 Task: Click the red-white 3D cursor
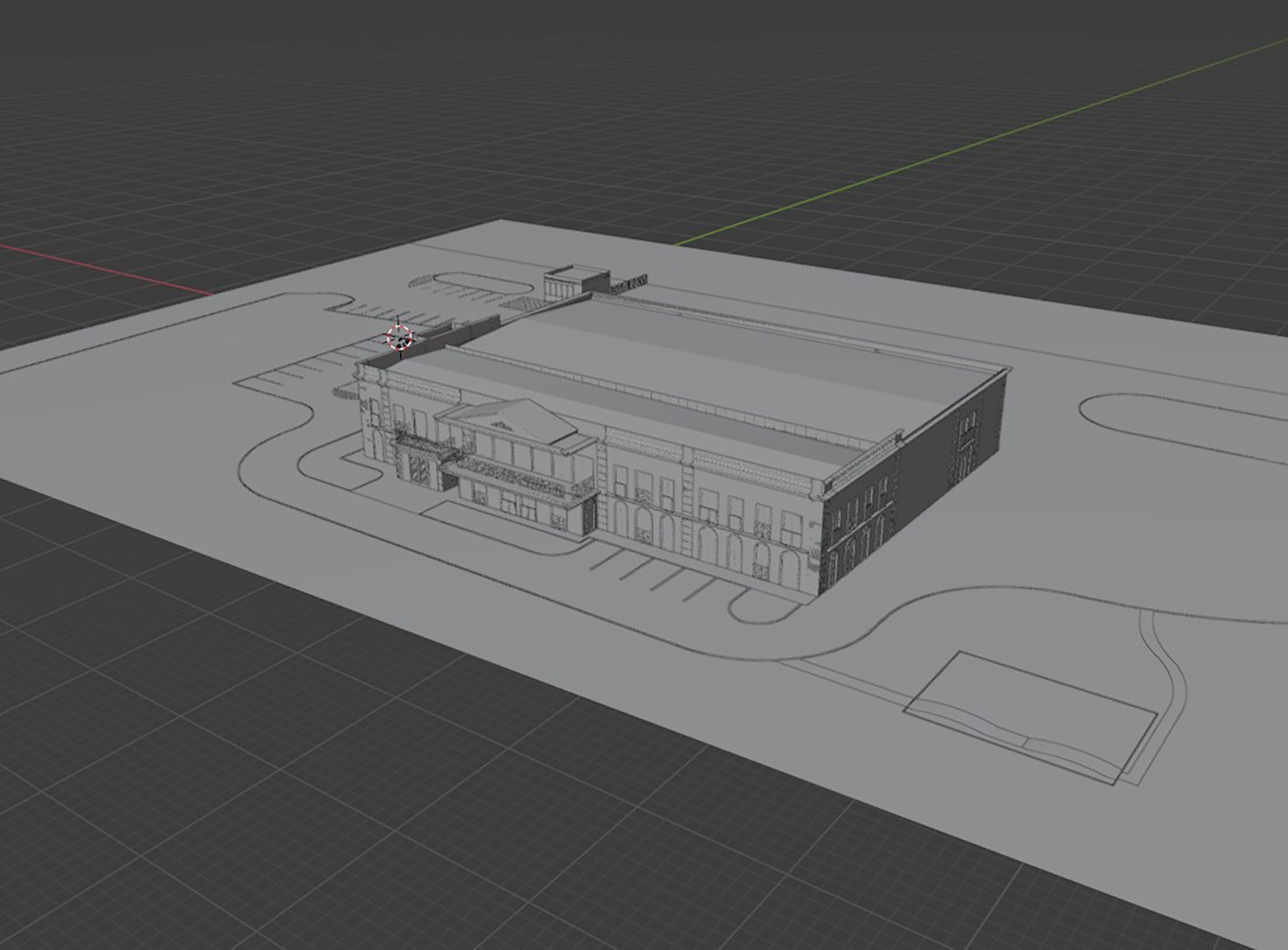tap(399, 337)
